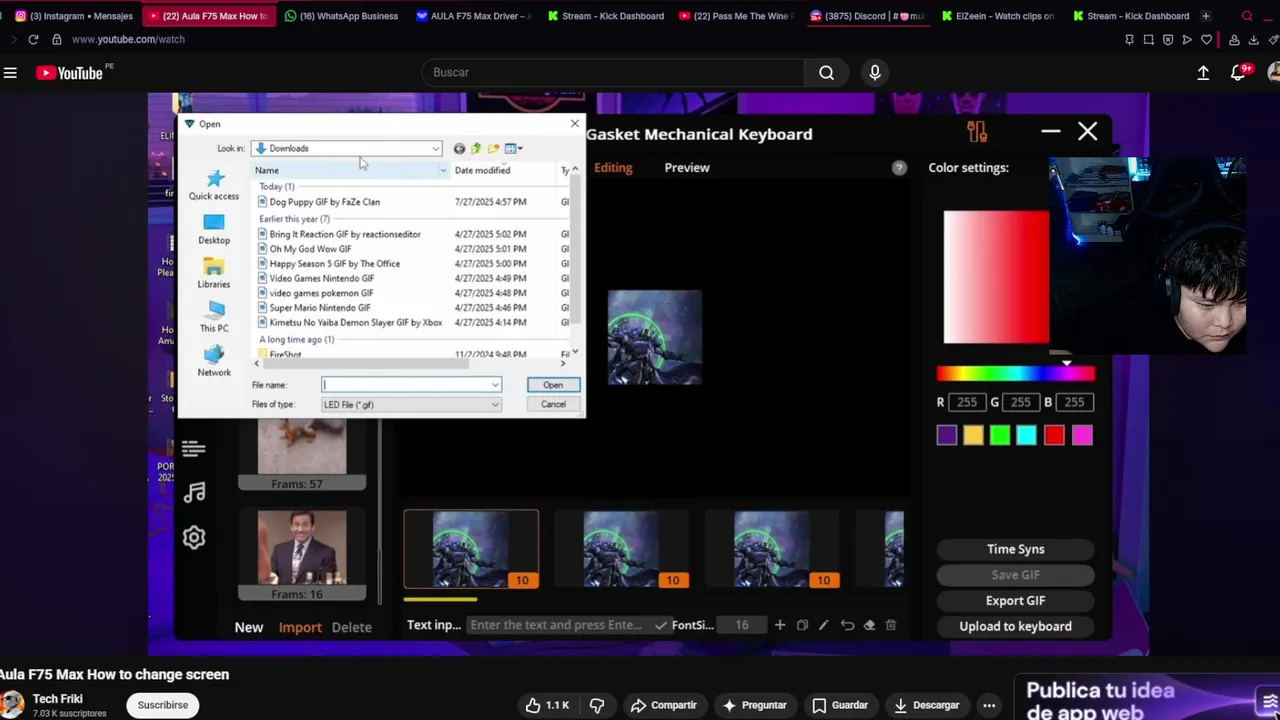Select the pencil draw tool
The image size is (1280, 720).
(824, 625)
